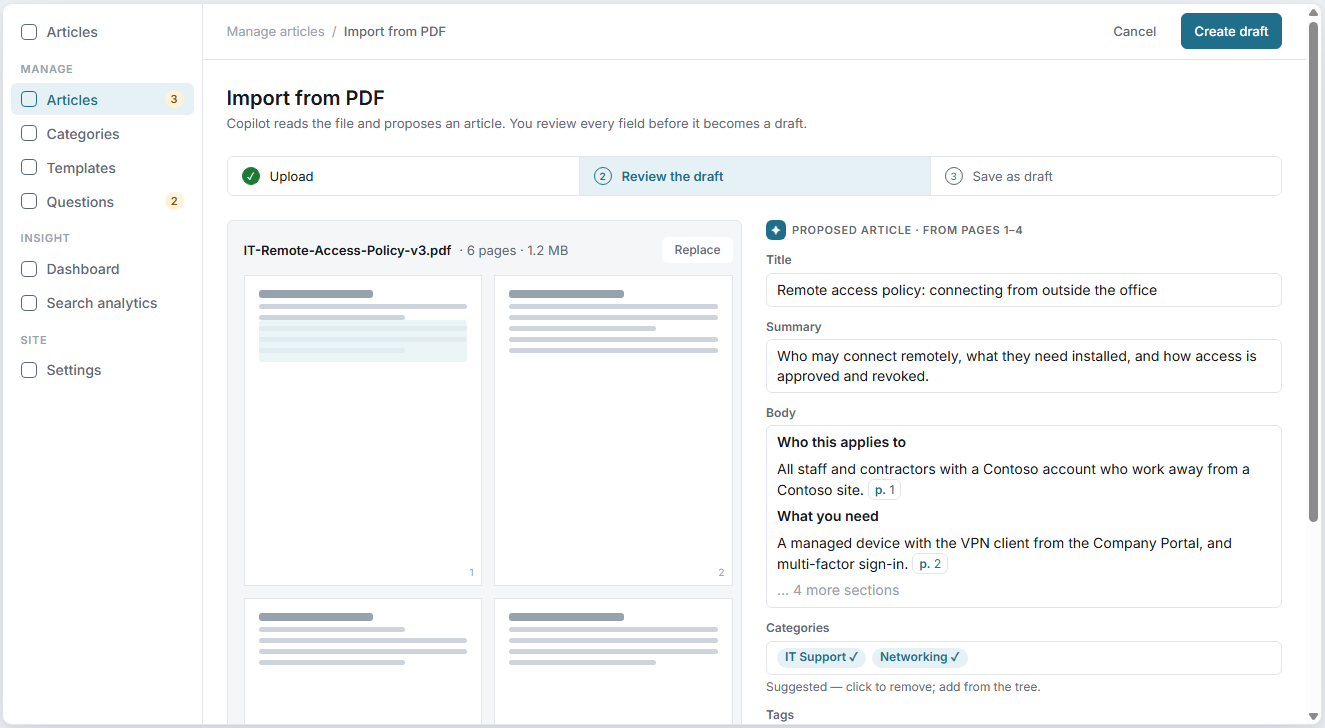Click the green Upload completed checkmark

[x=251, y=176]
